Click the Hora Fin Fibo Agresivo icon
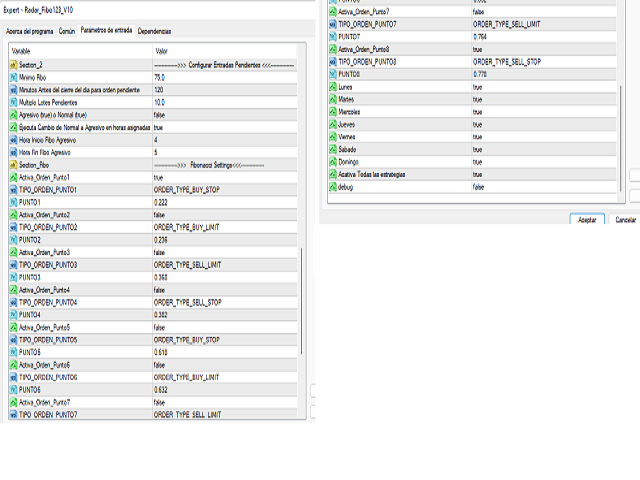Screen dimensions: 640x480 13,153
